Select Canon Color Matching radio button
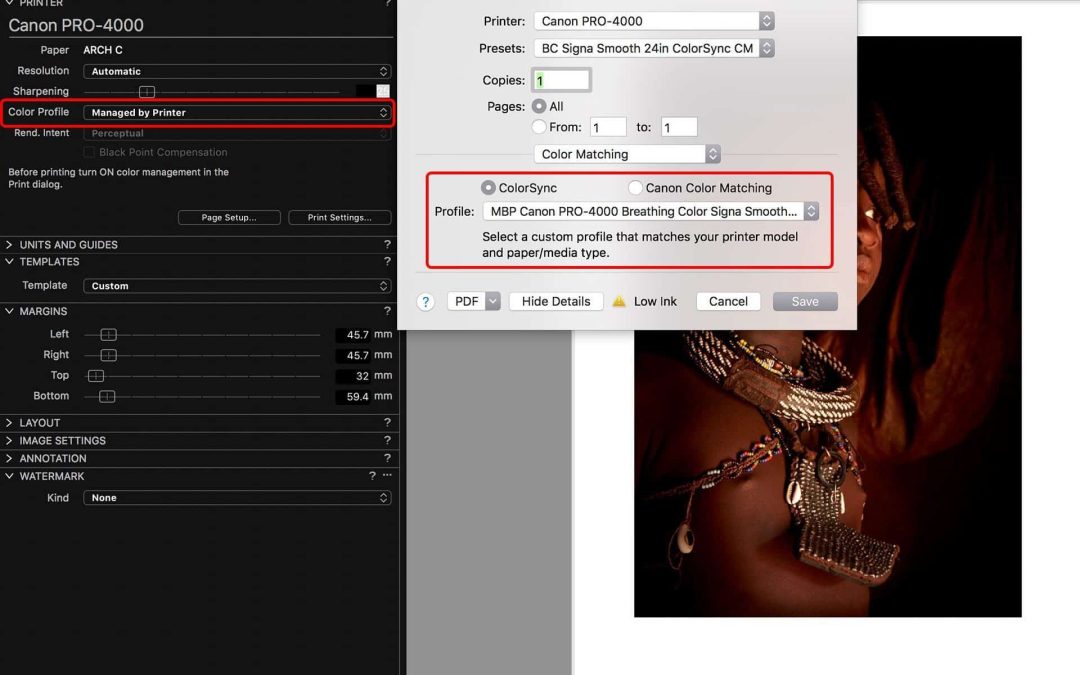The width and height of the screenshot is (1080, 675). [x=635, y=188]
